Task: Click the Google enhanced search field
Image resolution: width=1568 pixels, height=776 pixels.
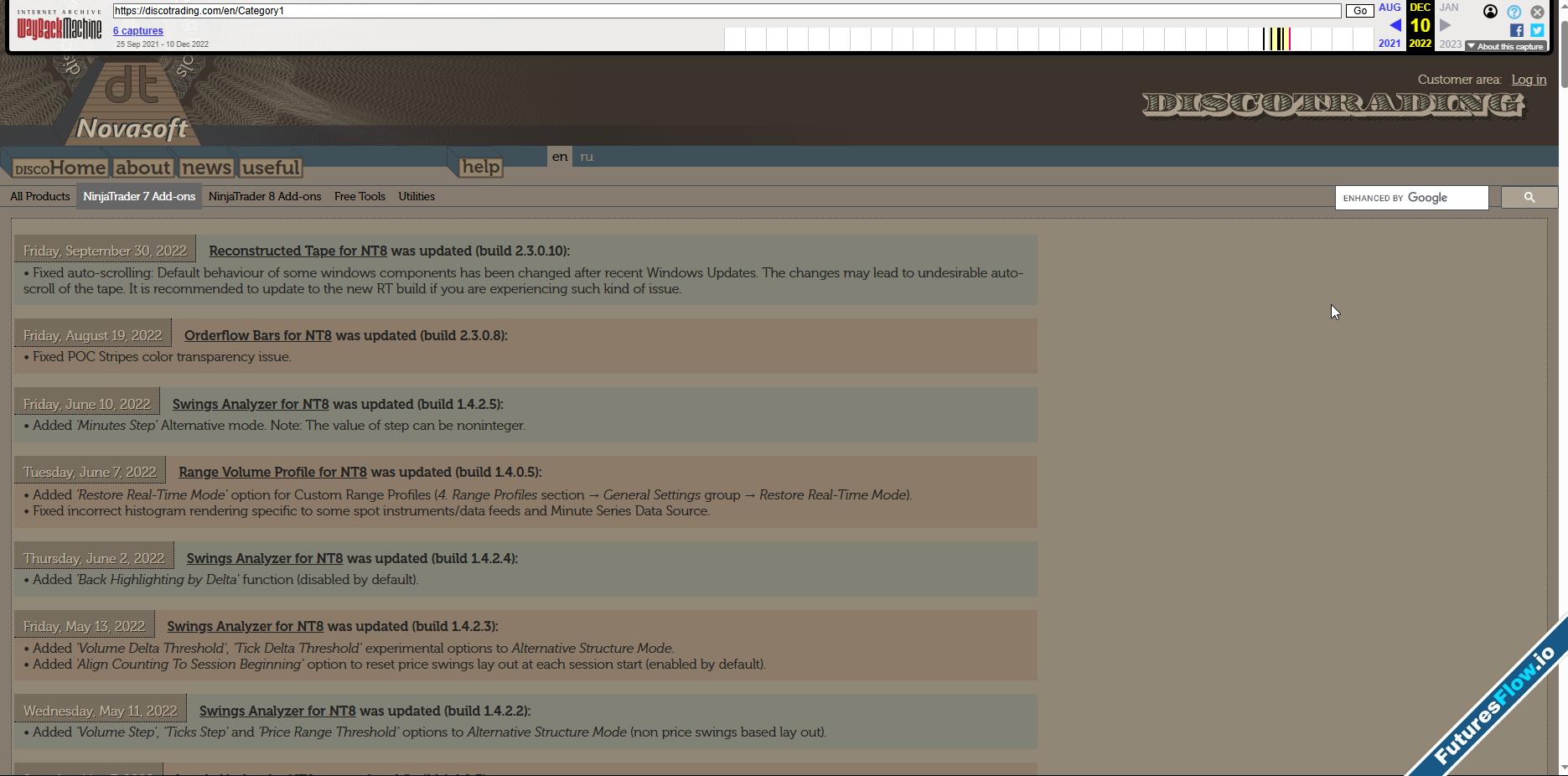Action: pyautogui.click(x=1411, y=198)
